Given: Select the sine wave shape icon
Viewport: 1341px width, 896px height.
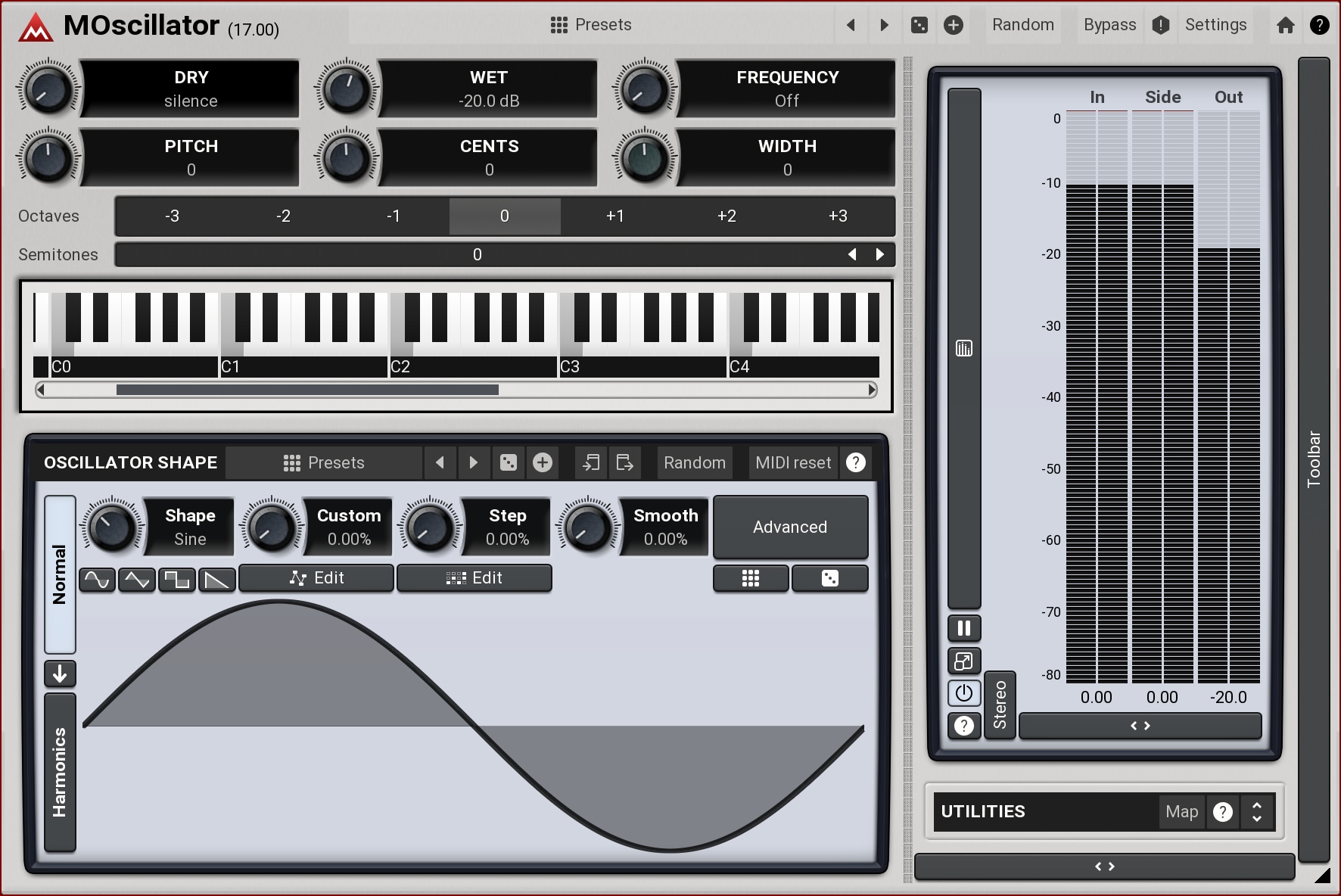Looking at the screenshot, I should [97, 580].
